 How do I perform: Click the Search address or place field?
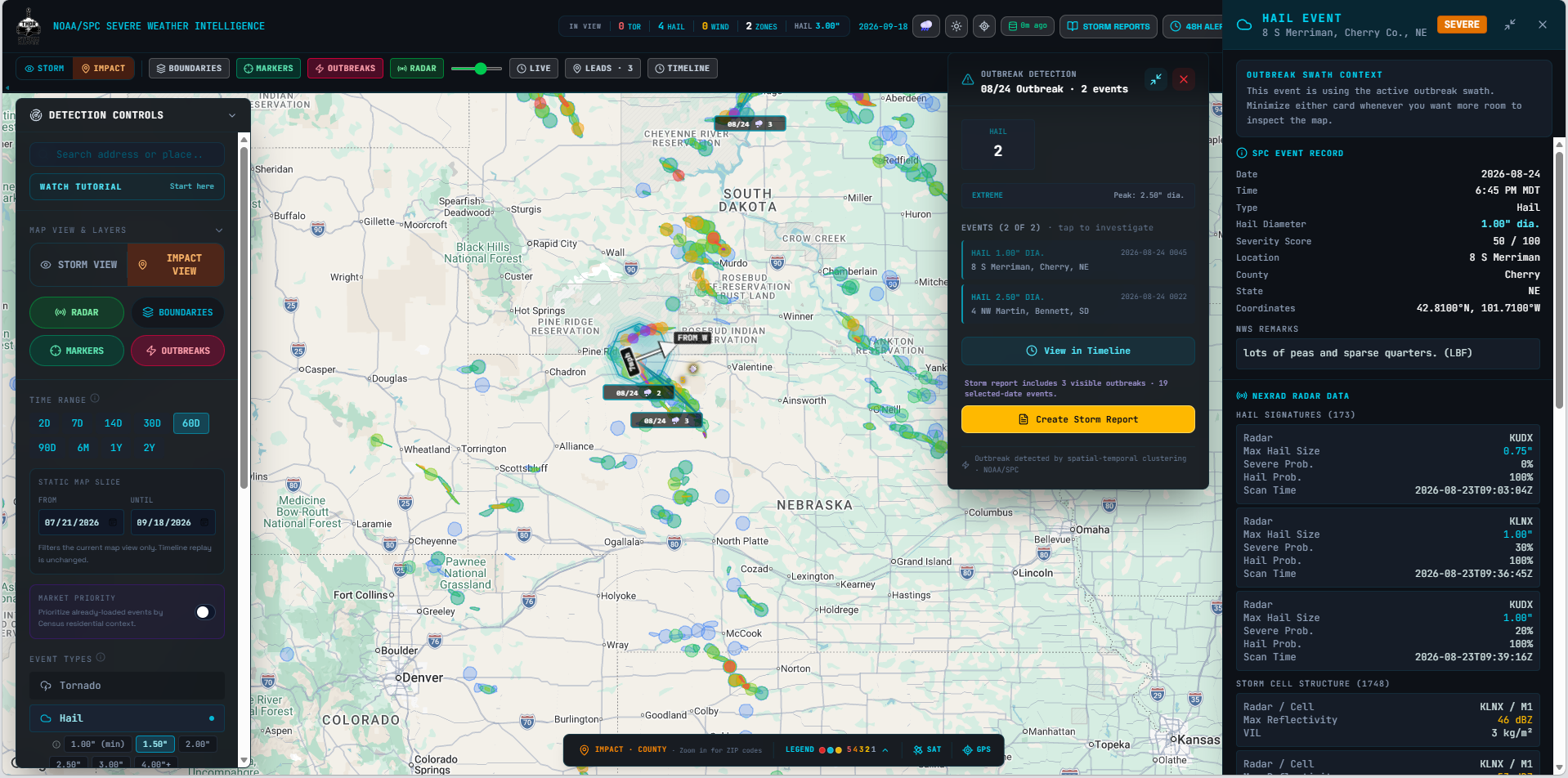click(x=127, y=154)
